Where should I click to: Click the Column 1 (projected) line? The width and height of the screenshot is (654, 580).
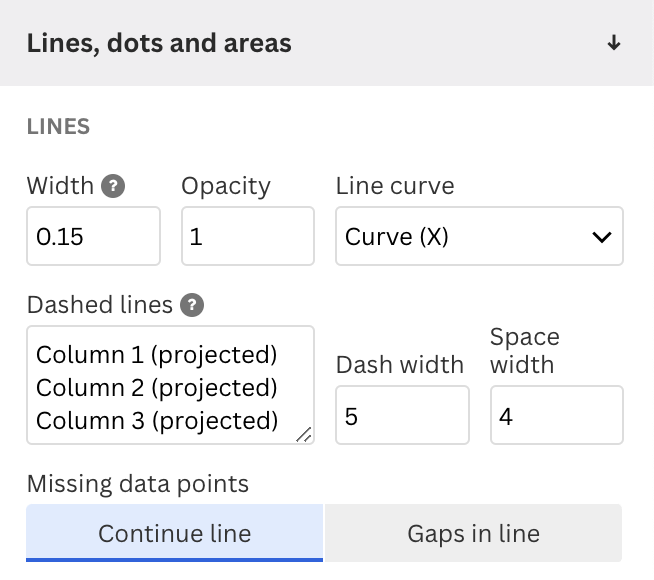pyautogui.click(x=156, y=355)
